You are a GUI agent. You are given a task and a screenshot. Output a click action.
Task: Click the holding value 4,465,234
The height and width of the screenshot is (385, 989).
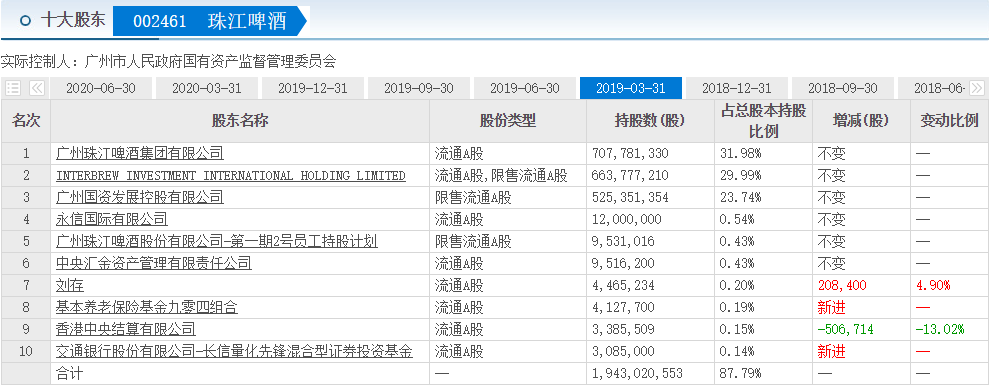coord(624,285)
